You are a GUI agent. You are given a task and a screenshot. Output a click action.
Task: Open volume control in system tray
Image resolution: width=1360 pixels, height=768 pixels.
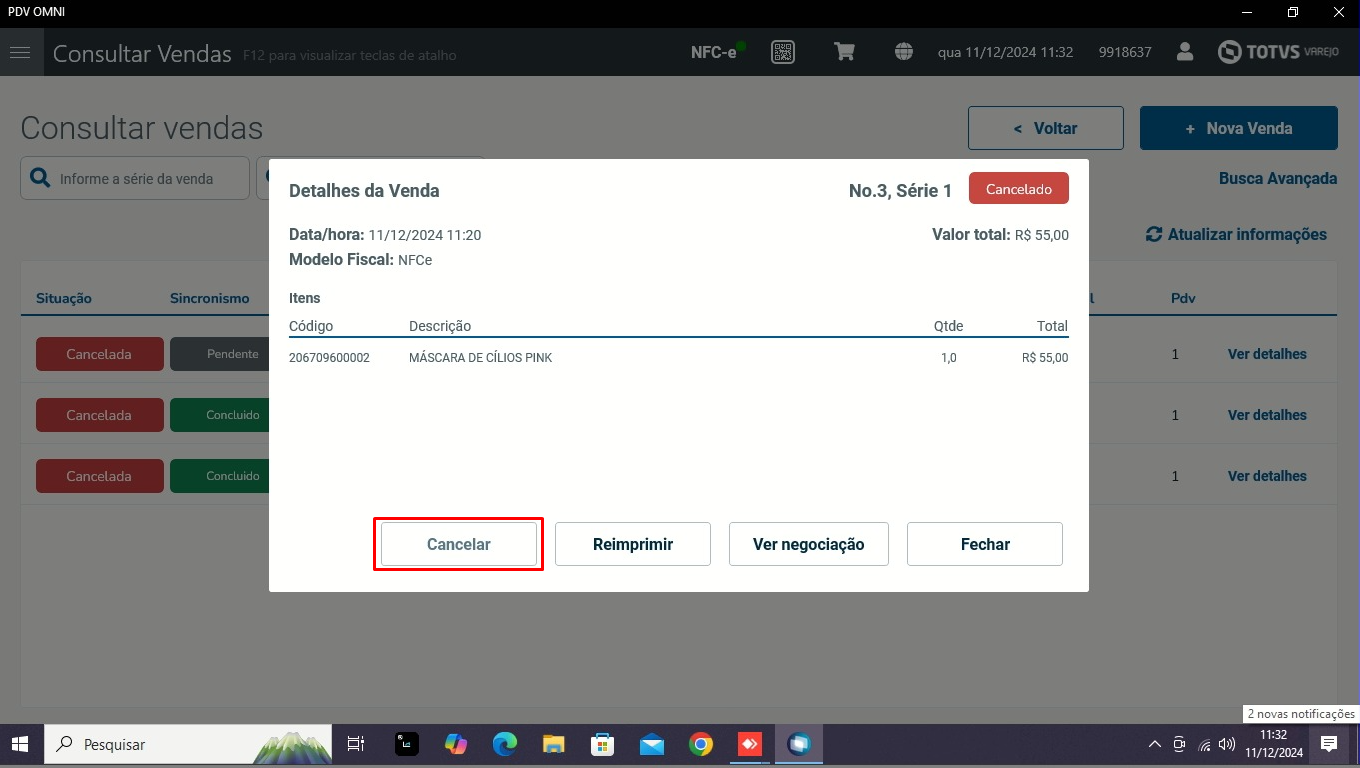(x=1228, y=744)
